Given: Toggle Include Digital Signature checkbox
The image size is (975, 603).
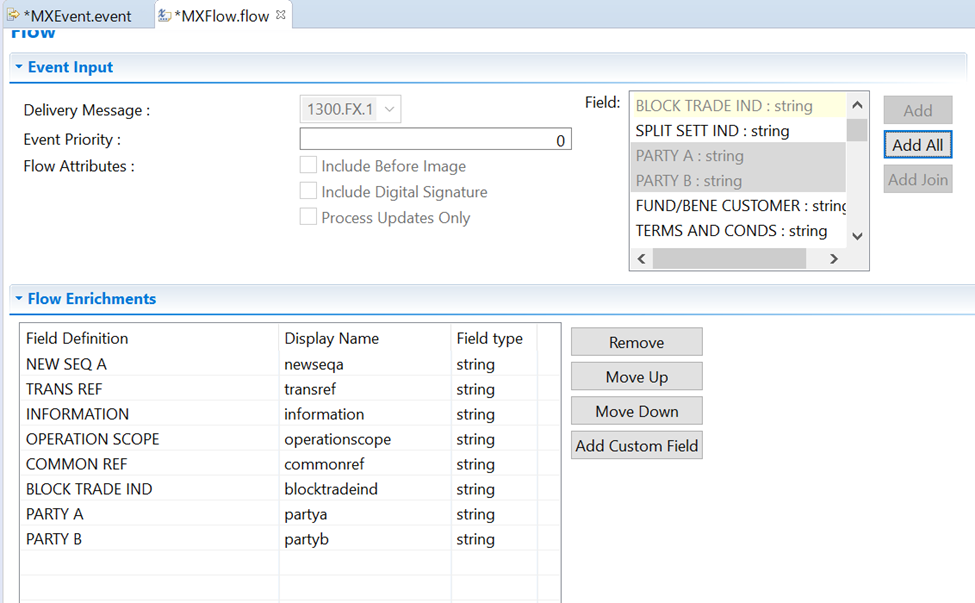Looking at the screenshot, I should pyautogui.click(x=309, y=192).
